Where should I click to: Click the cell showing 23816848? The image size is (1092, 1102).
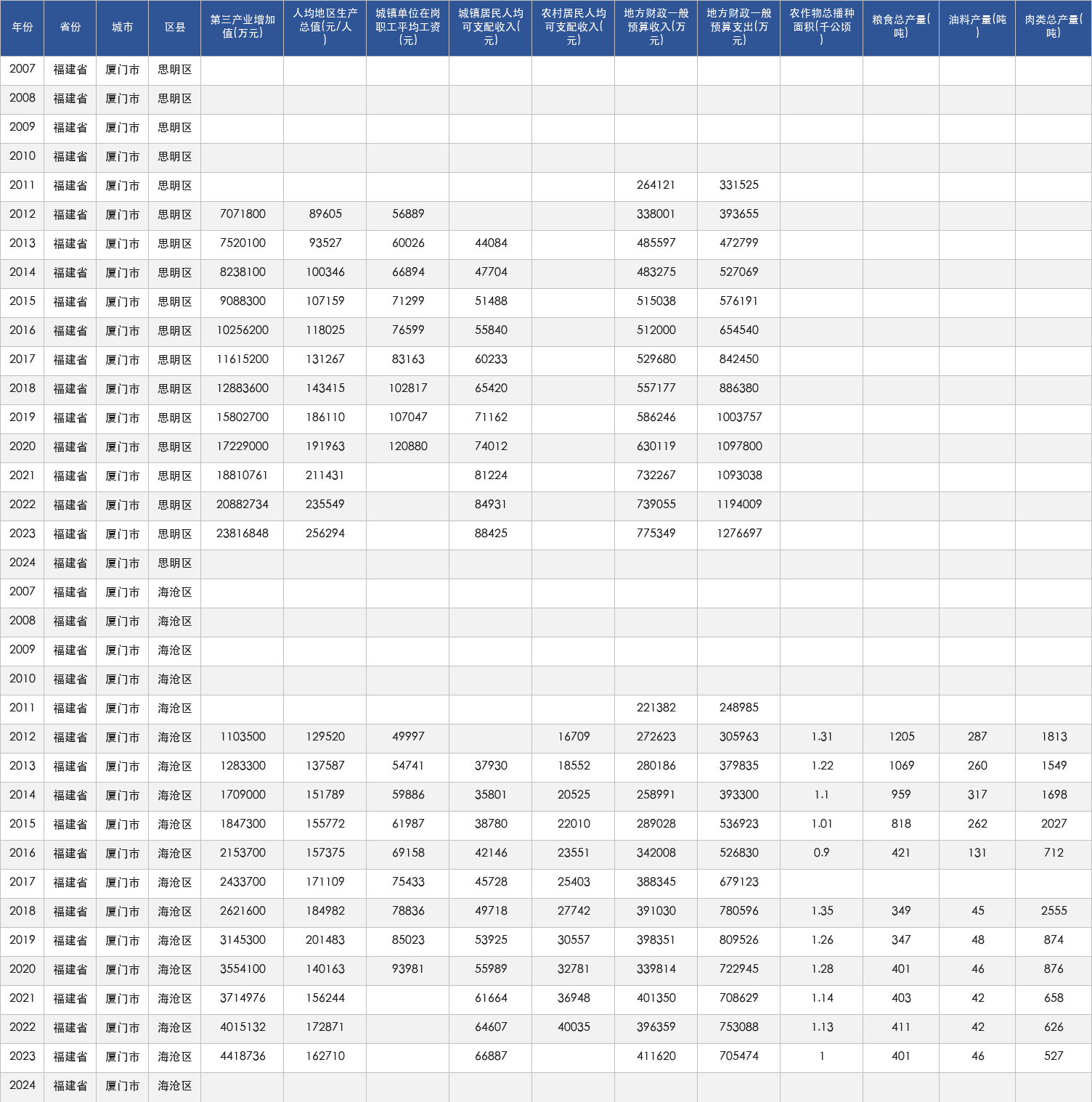coord(243,534)
